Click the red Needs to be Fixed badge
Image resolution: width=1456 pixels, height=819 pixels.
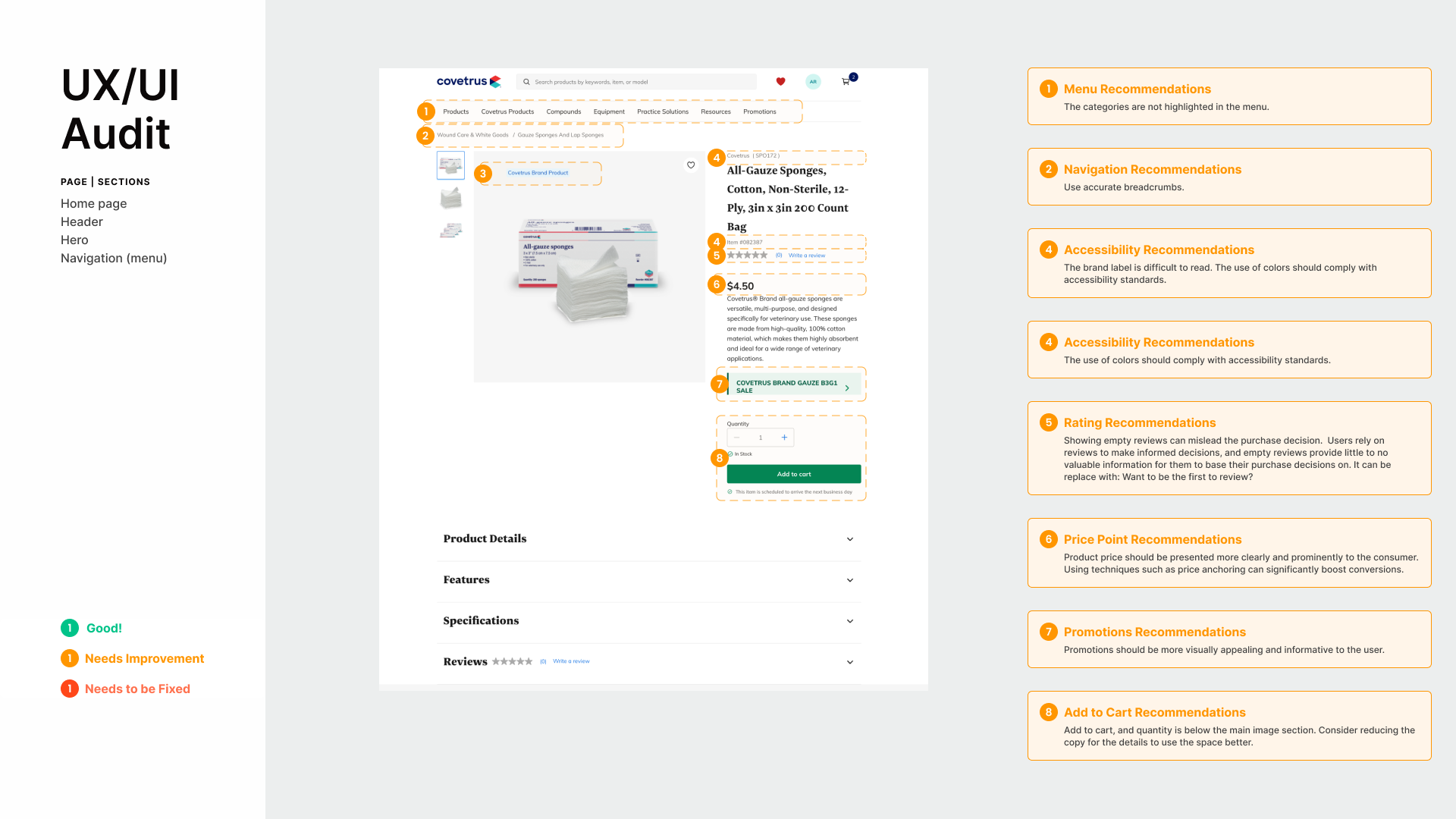tap(70, 689)
